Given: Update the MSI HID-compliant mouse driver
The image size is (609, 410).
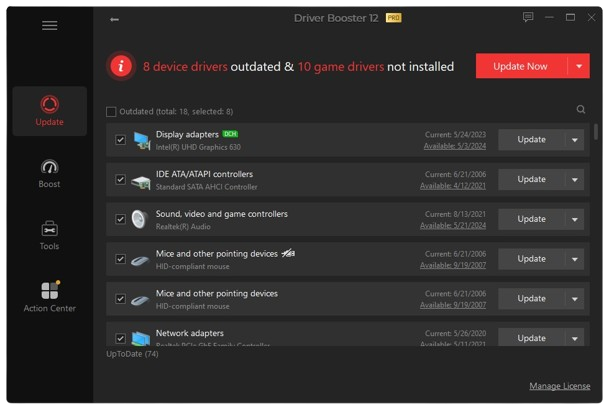Looking at the screenshot, I should 531,259.
